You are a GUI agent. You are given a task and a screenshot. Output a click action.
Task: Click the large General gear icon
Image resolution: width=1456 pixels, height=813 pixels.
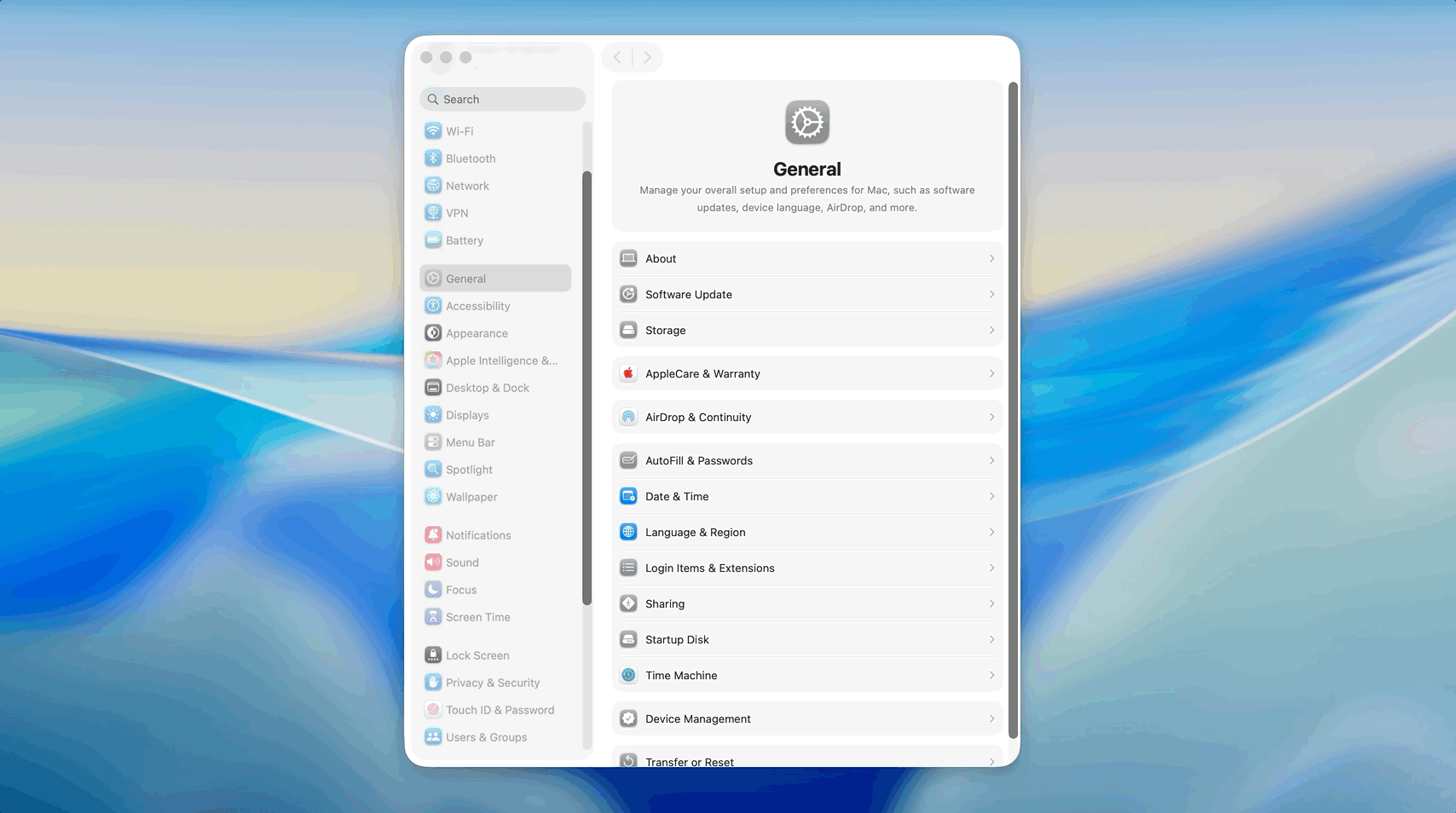(807, 123)
